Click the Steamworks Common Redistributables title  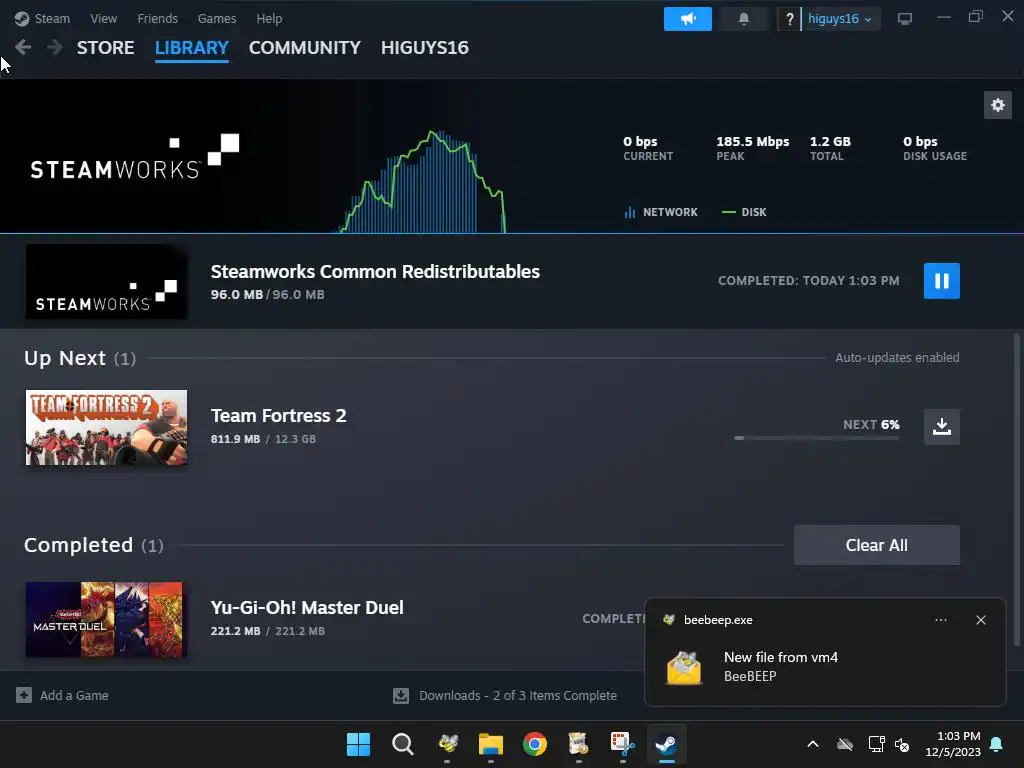tap(375, 272)
